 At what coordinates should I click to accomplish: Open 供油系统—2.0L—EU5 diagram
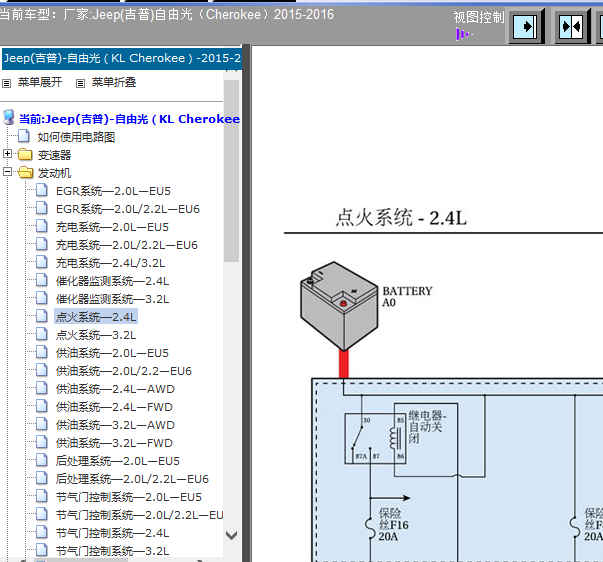coord(112,353)
